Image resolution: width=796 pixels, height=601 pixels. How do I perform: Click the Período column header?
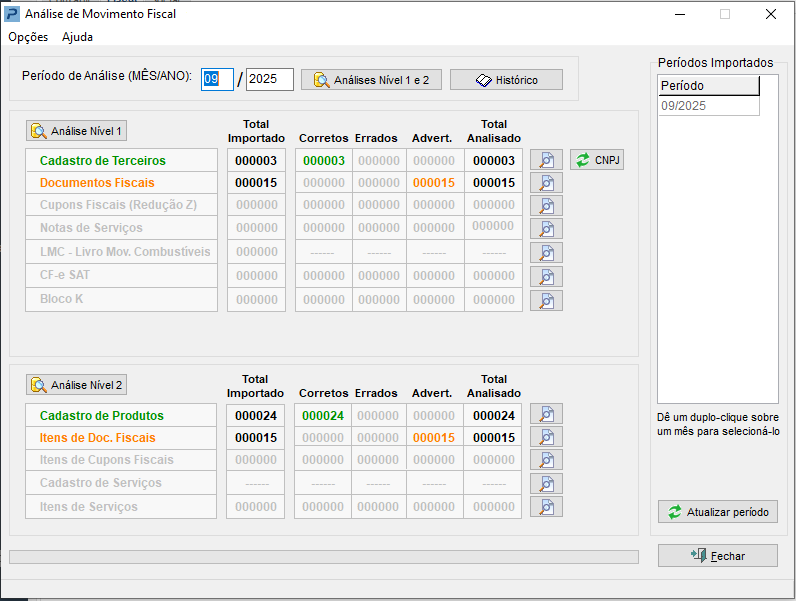click(x=709, y=85)
